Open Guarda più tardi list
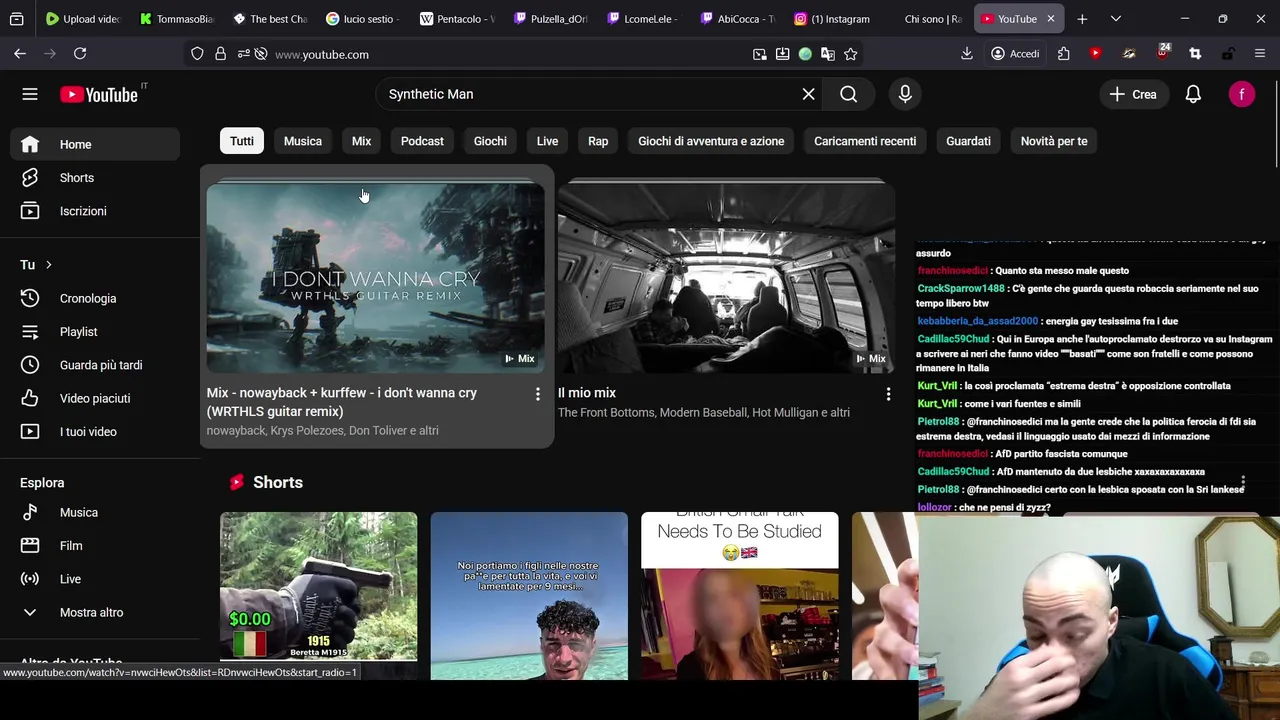The height and width of the screenshot is (720, 1280). tap(95, 365)
